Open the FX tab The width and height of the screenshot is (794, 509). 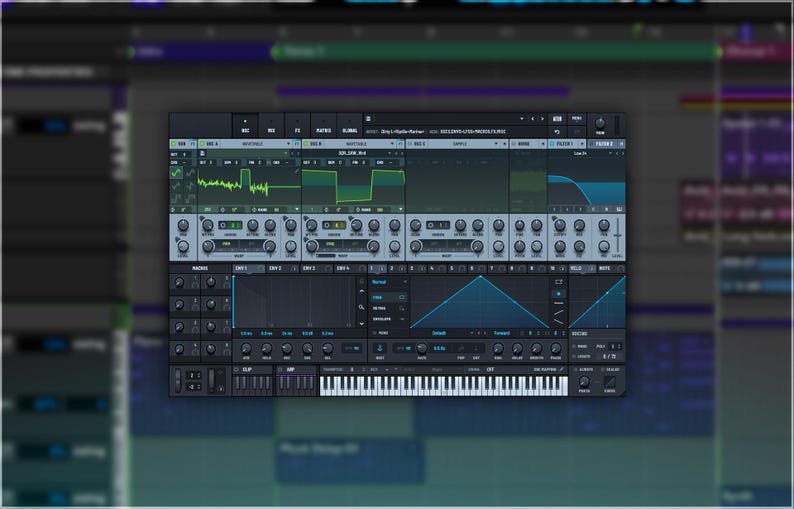pyautogui.click(x=297, y=126)
